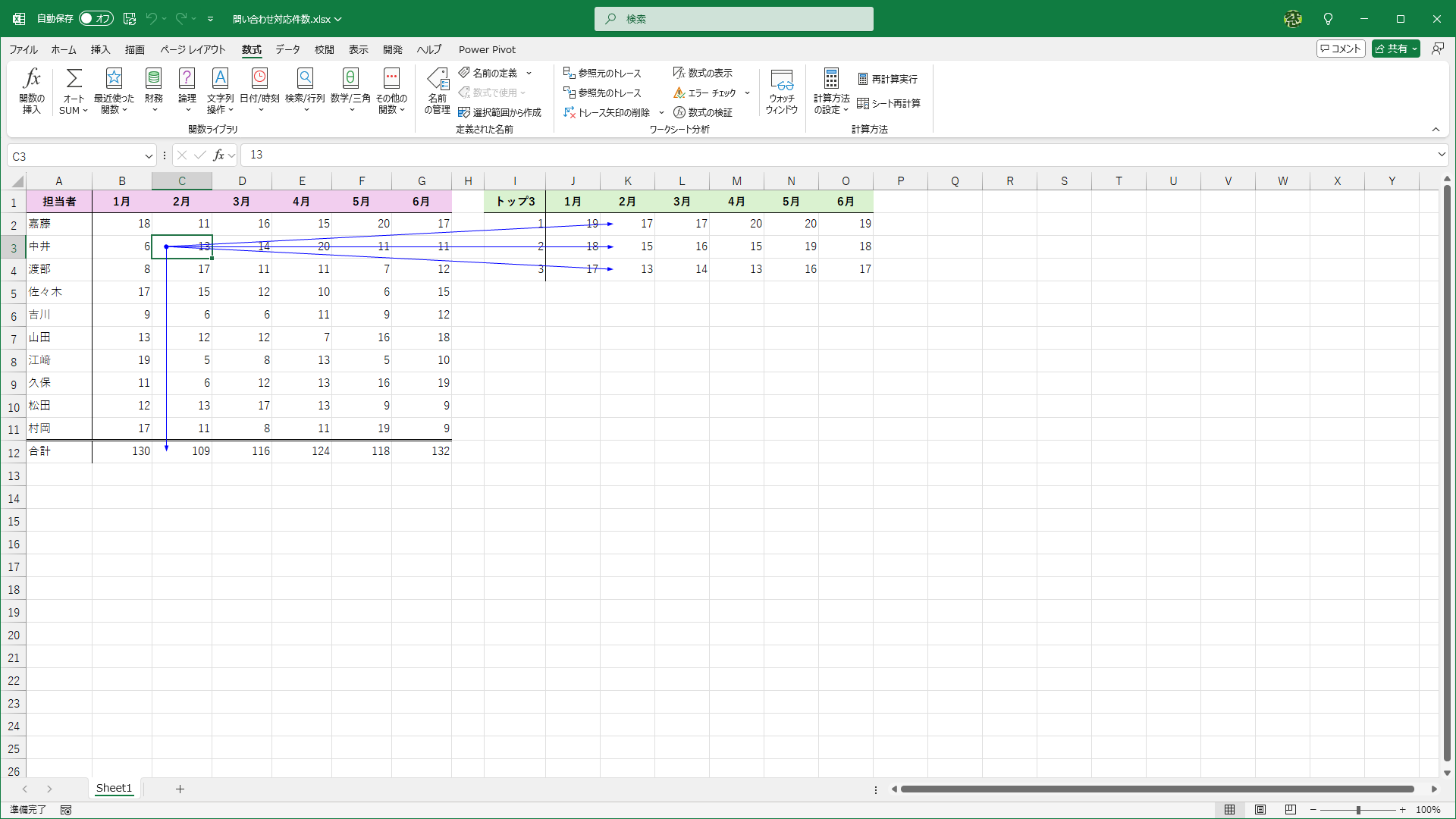
Task: Collapse the ribbon with the chevron
Action: (1436, 130)
